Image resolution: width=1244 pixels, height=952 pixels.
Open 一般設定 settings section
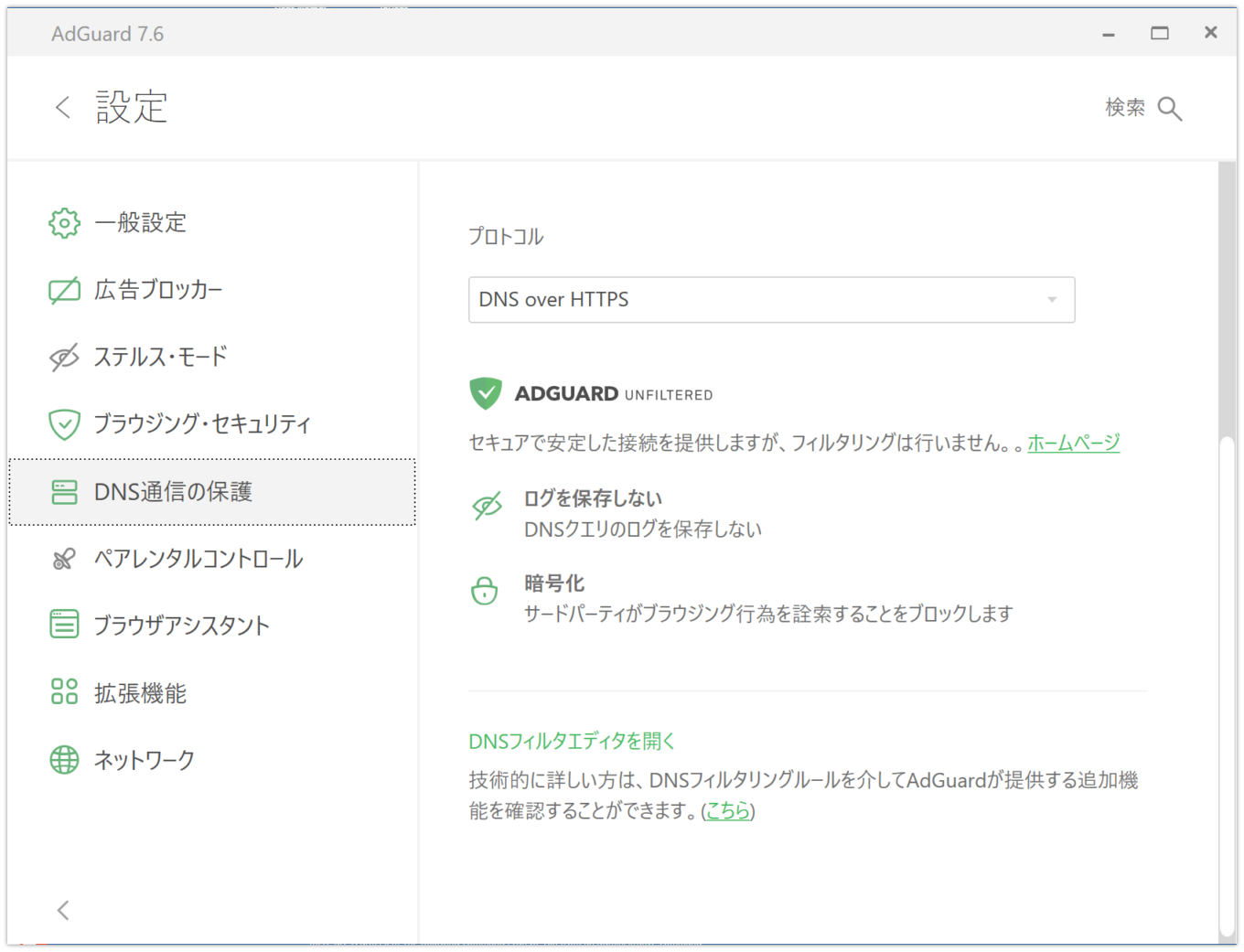point(212,223)
